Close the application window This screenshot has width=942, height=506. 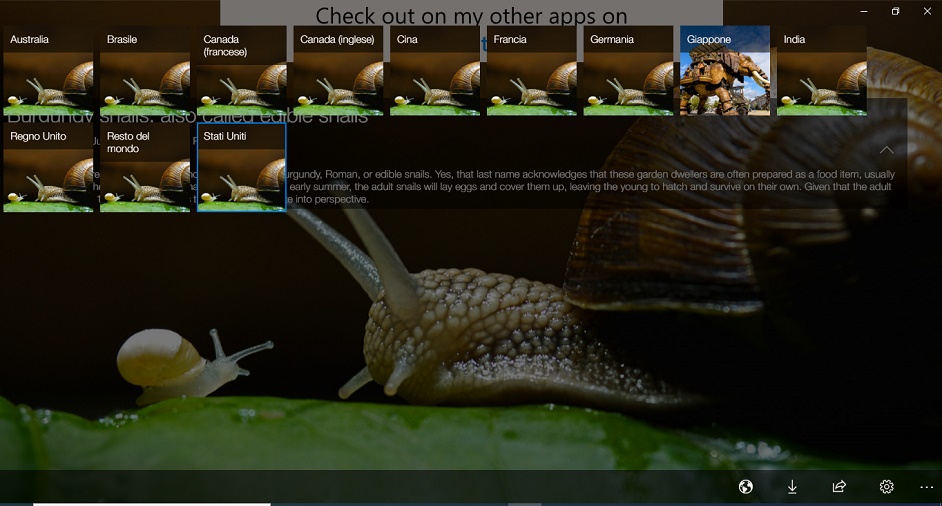tap(927, 11)
